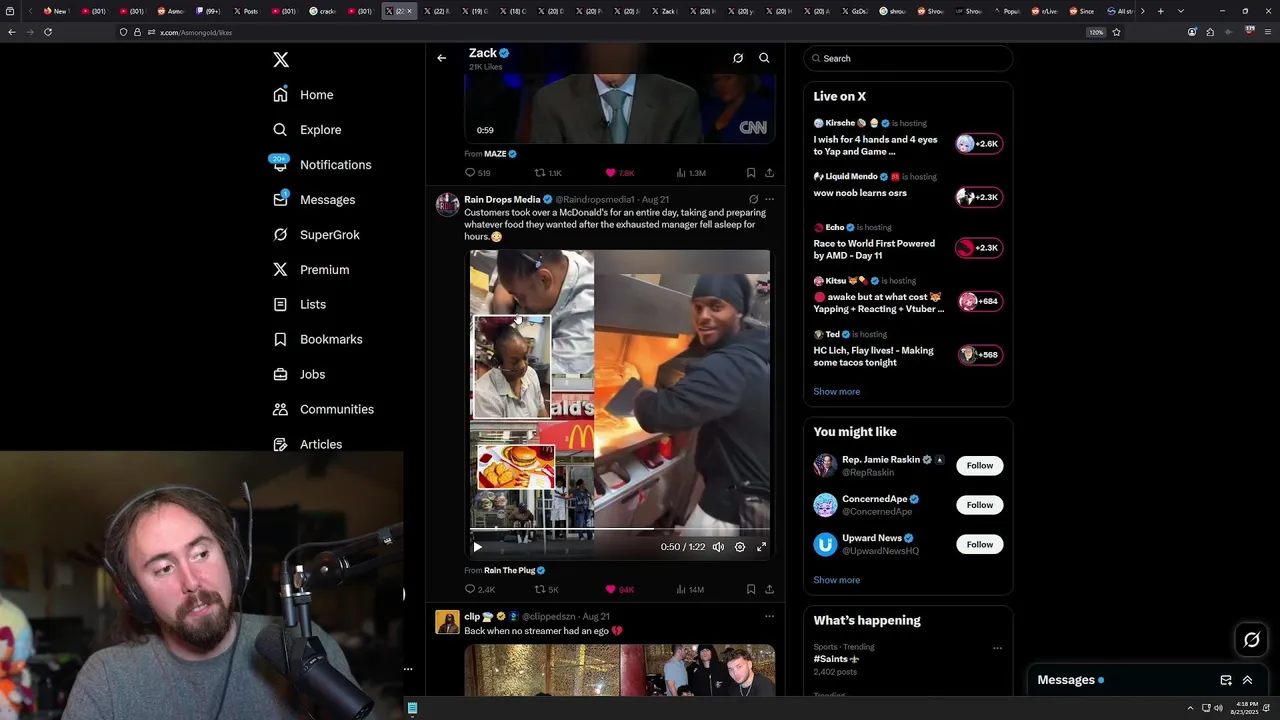Go back using the profile header arrow

pyautogui.click(x=441, y=58)
